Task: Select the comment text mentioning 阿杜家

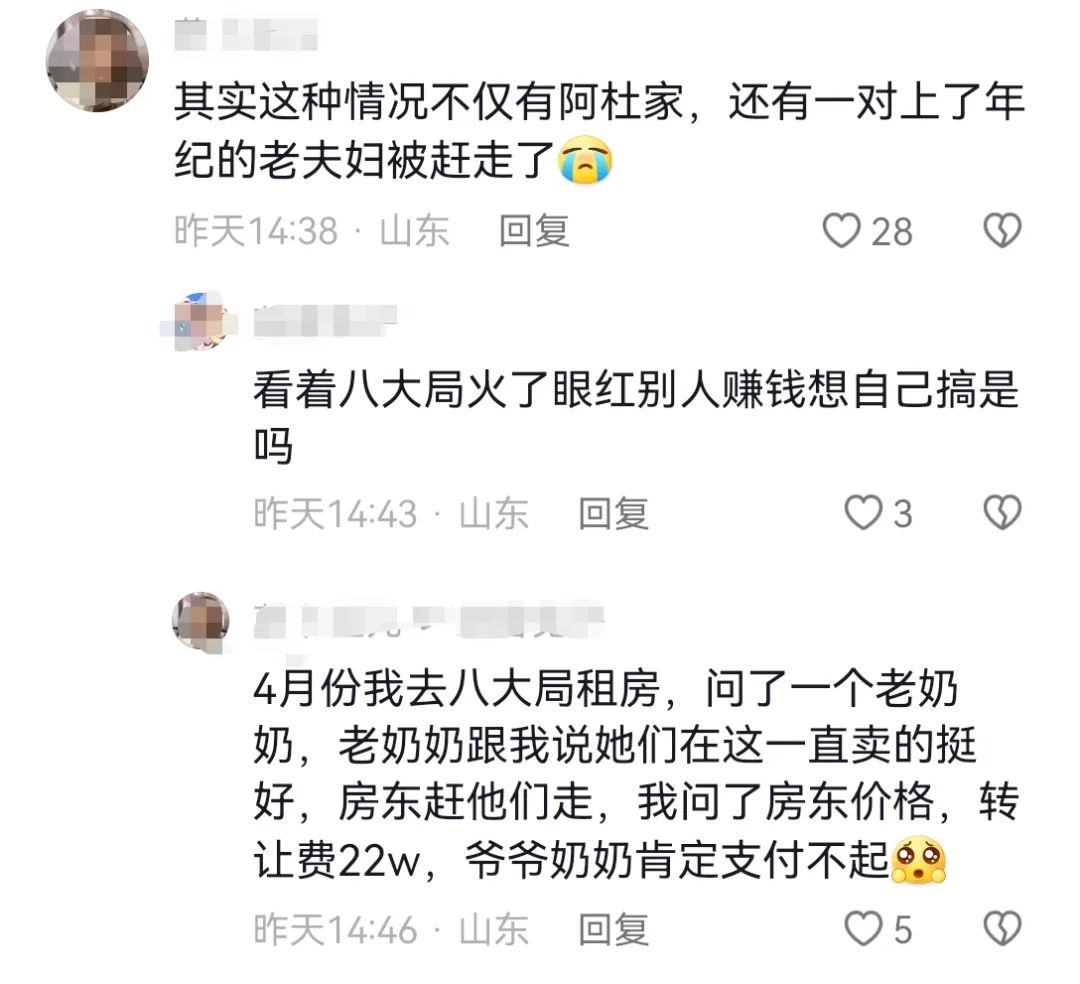Action: [x=600, y=130]
